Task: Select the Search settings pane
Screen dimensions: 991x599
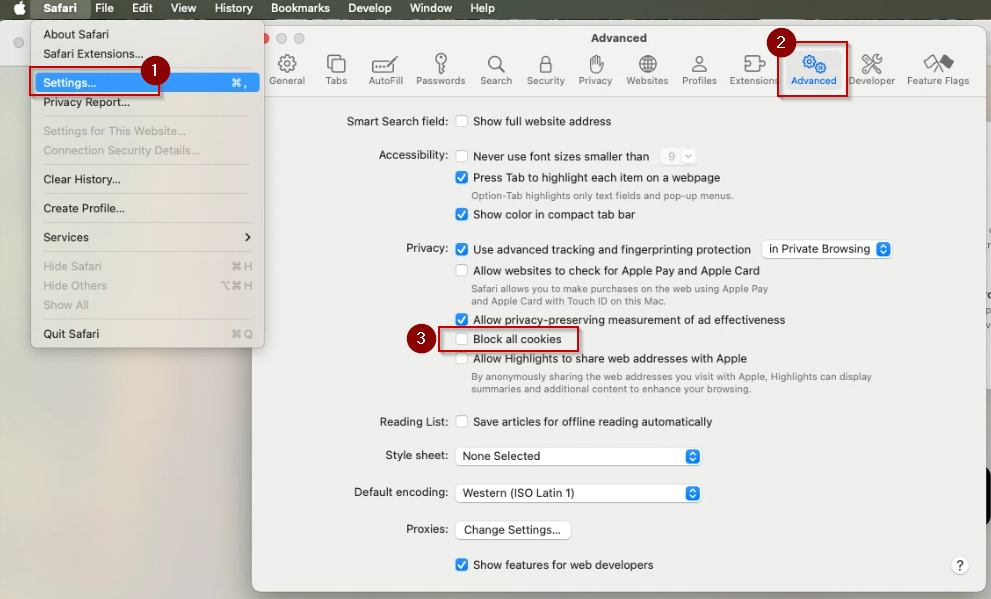Action: click(x=496, y=67)
